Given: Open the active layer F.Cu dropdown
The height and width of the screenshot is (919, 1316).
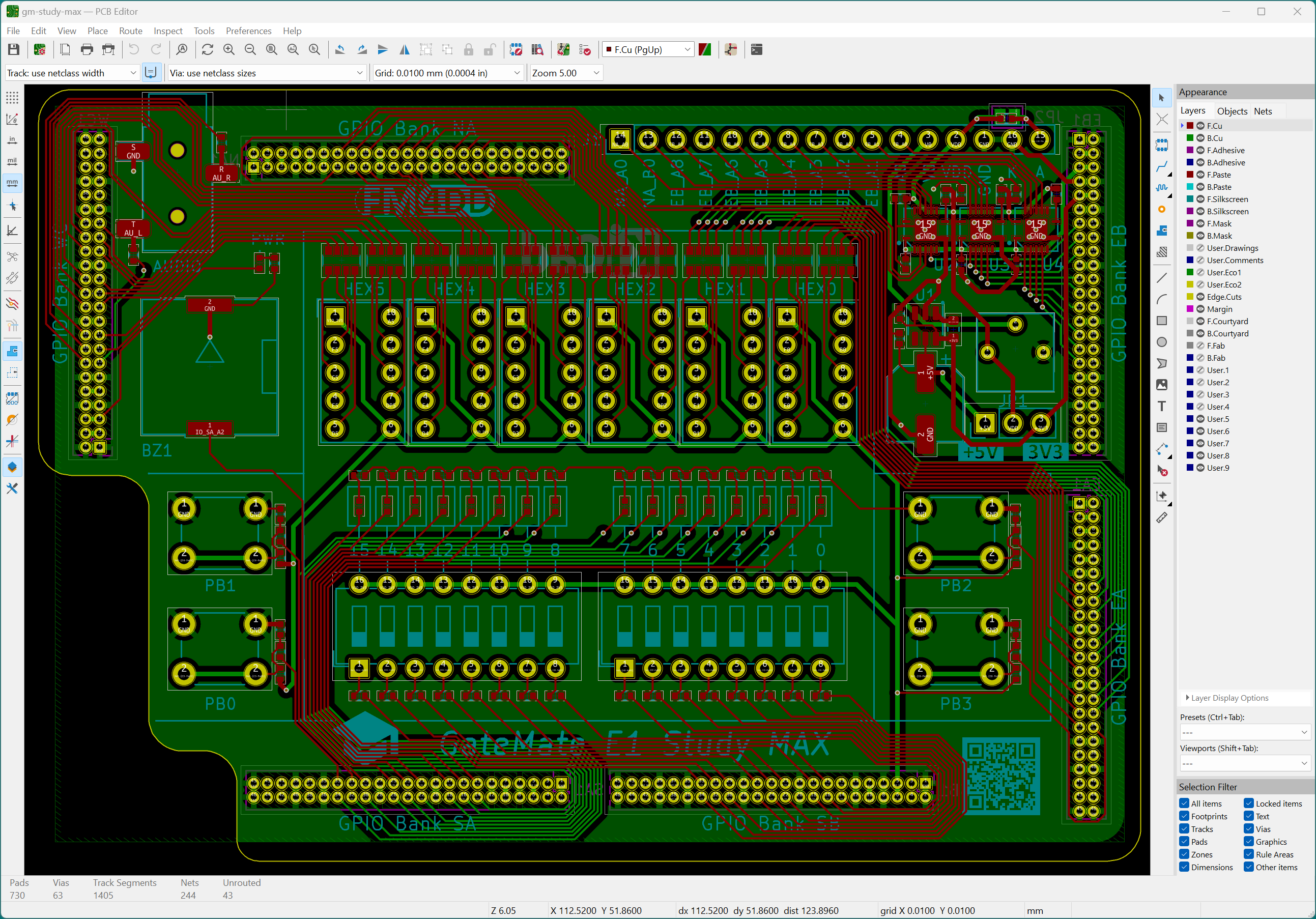Looking at the screenshot, I should (648, 50).
